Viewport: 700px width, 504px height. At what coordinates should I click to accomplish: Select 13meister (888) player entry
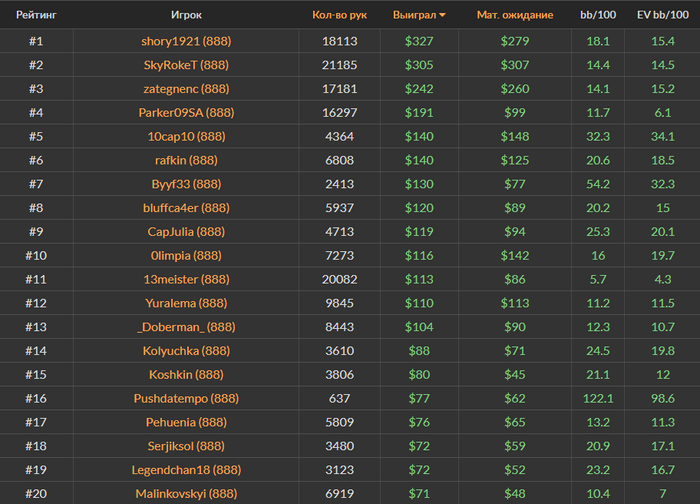coord(186,280)
